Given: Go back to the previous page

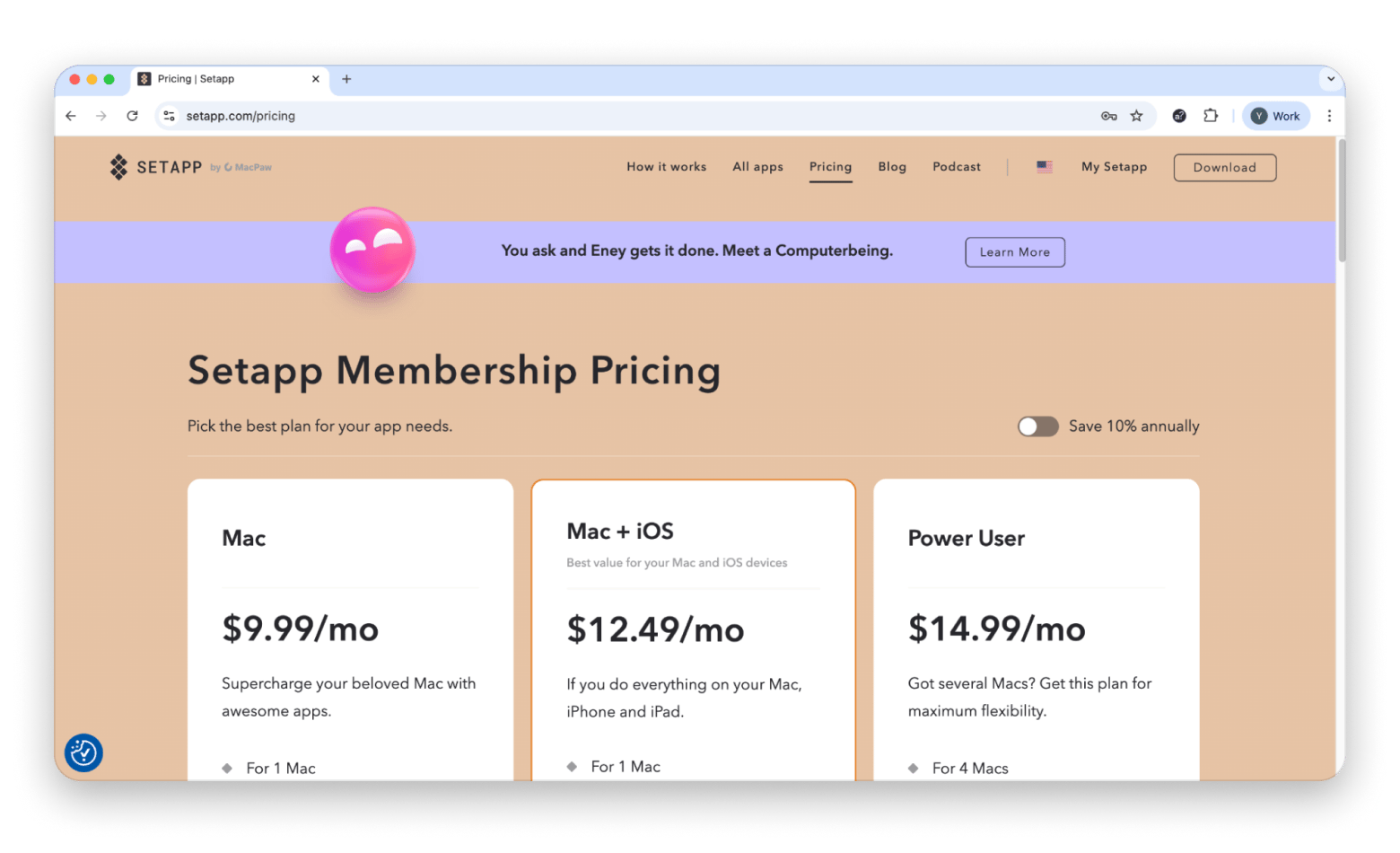Looking at the screenshot, I should [71, 116].
